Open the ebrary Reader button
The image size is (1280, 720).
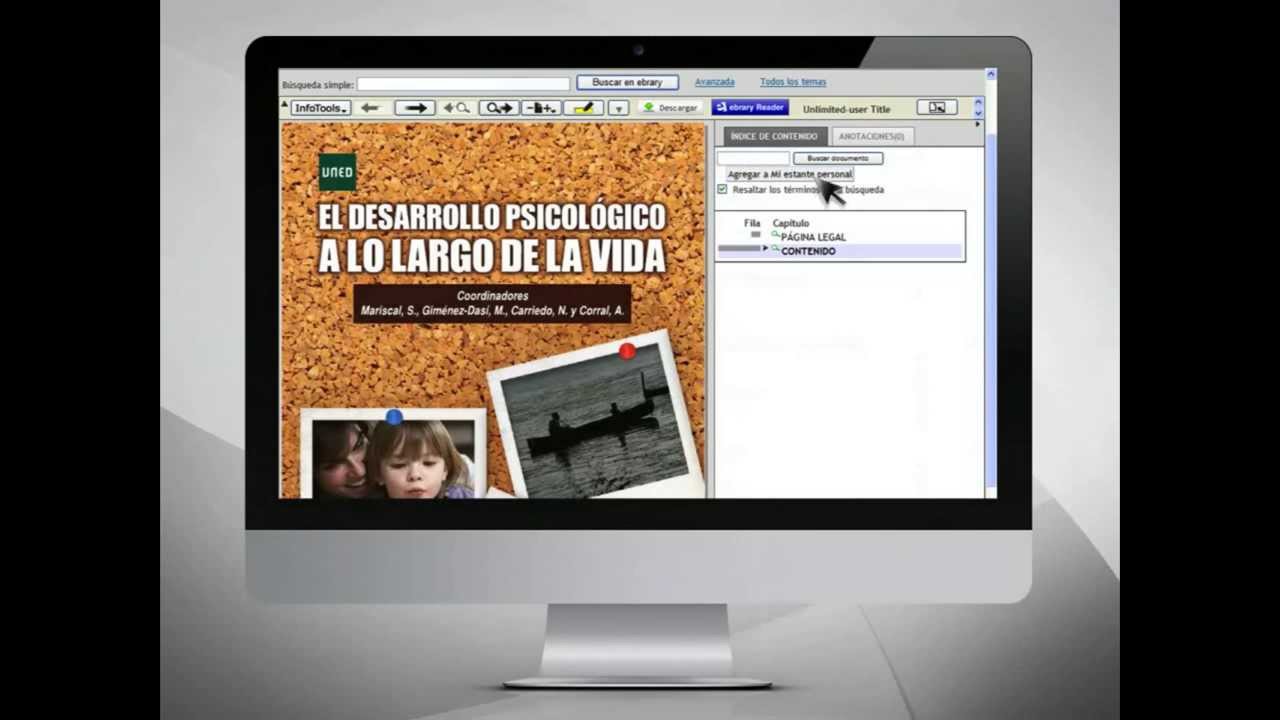tap(750, 108)
